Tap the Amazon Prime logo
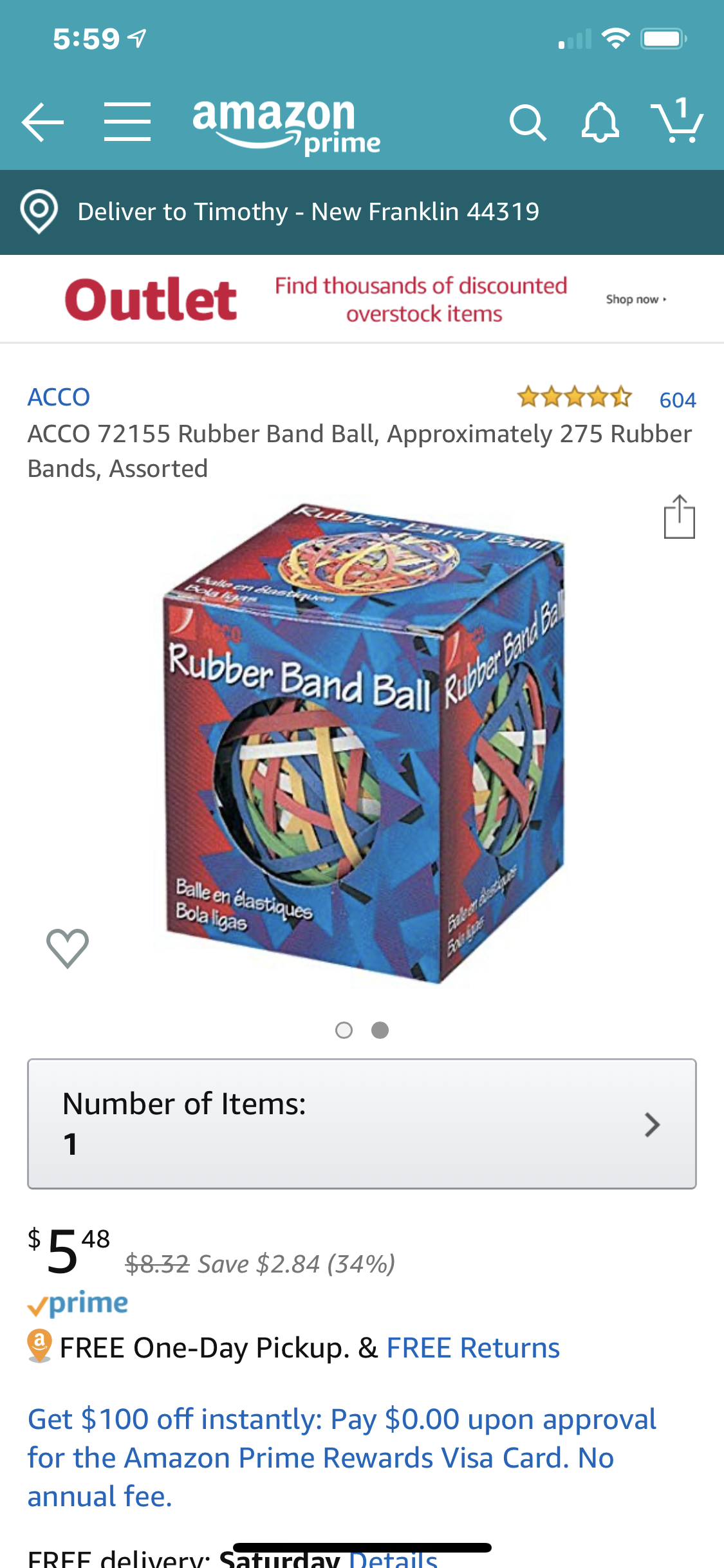724x1568 pixels. coord(286,127)
